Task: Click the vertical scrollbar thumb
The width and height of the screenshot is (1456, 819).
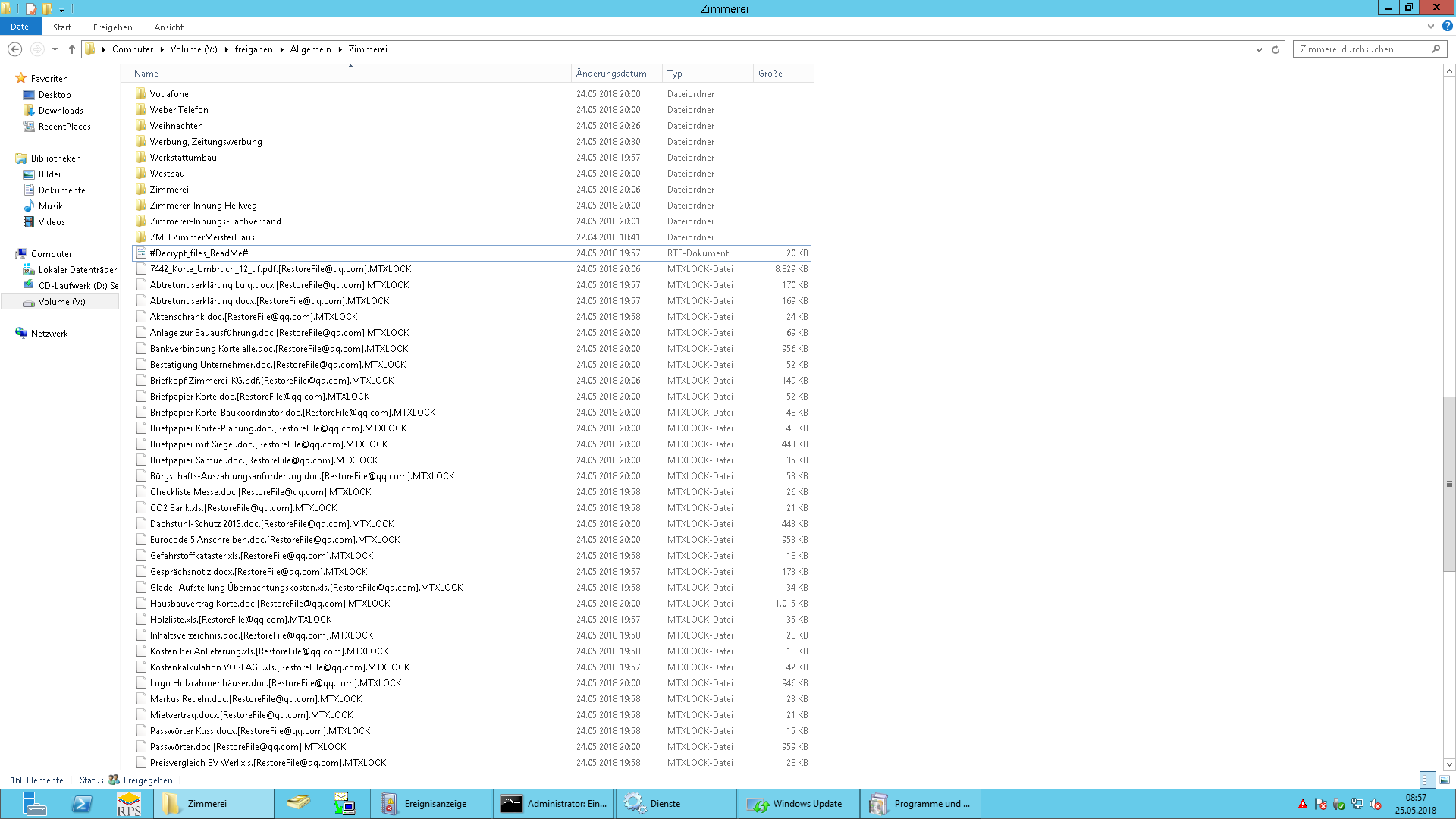Action: tap(1449, 484)
